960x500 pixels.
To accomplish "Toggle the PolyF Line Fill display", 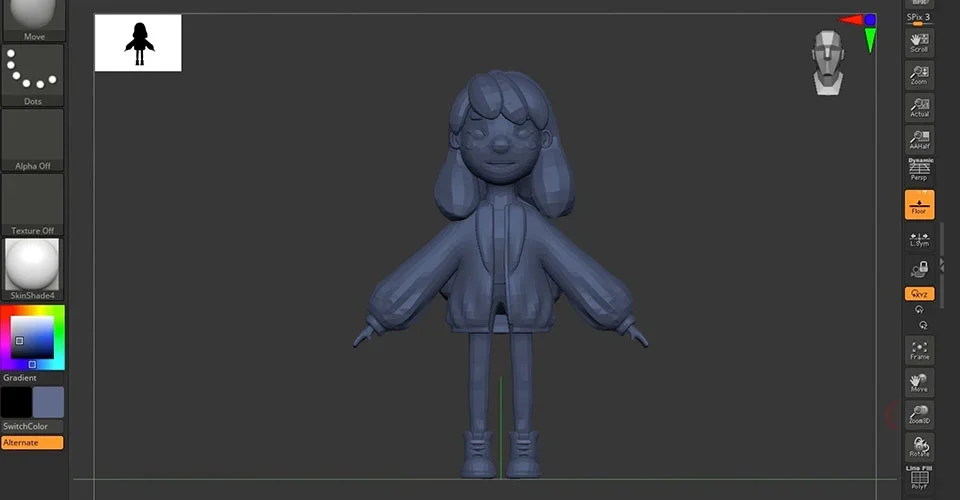I will 920,478.
